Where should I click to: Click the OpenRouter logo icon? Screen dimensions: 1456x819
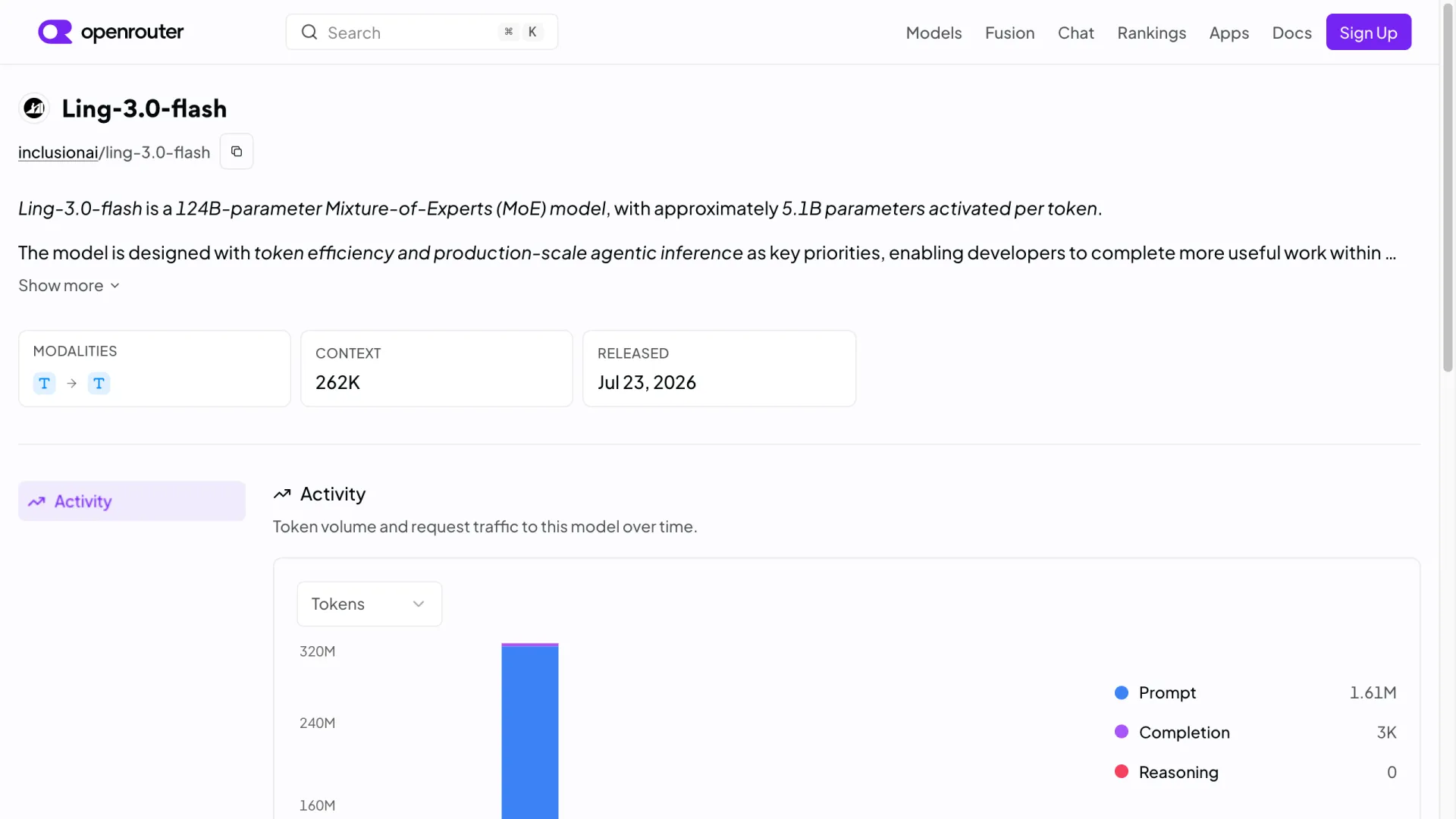pos(55,32)
